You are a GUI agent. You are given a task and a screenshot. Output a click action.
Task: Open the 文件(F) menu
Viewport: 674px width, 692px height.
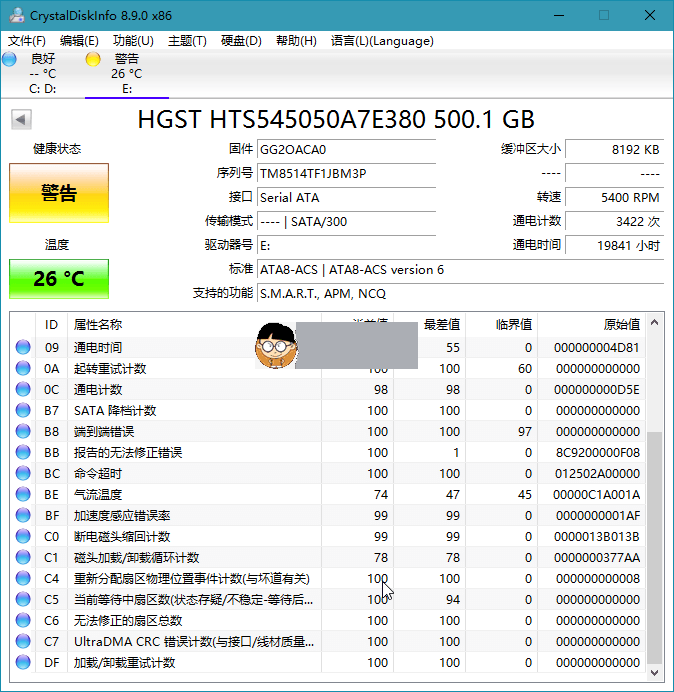[26, 41]
